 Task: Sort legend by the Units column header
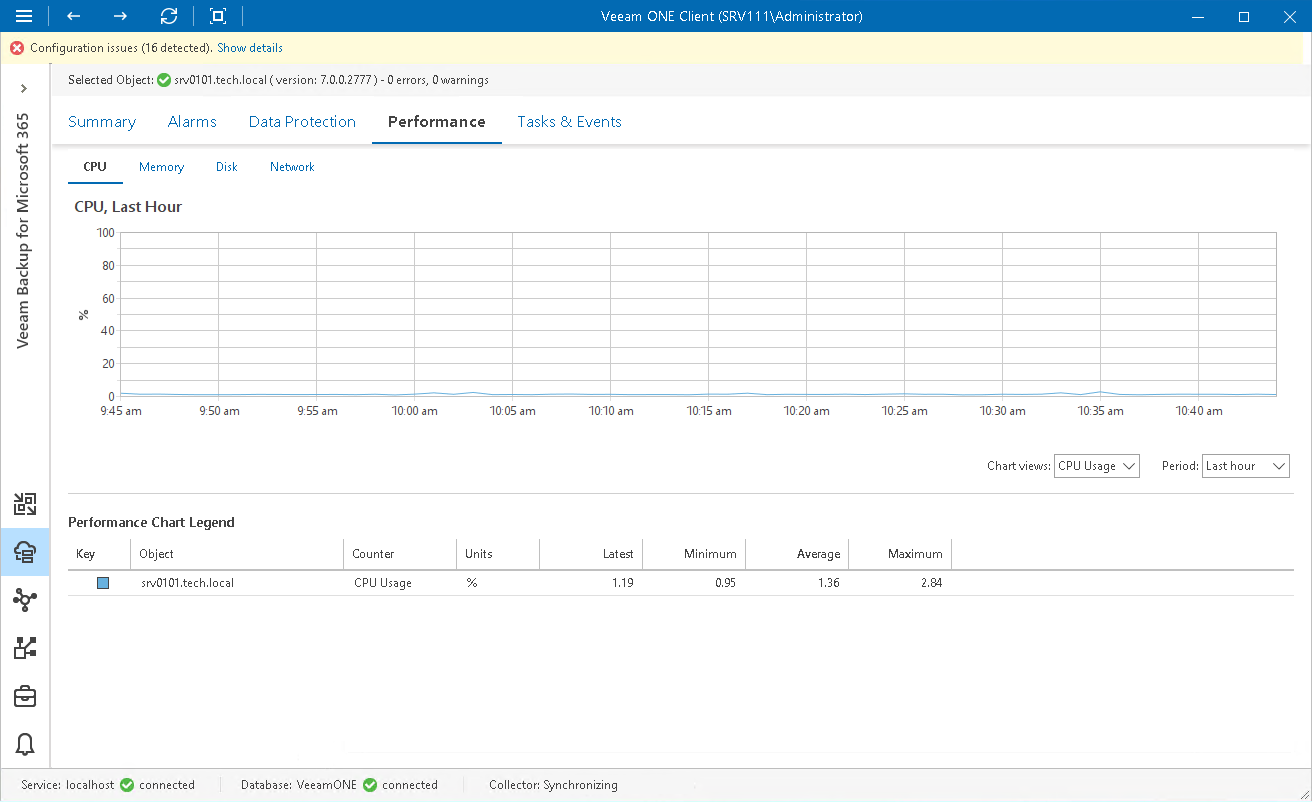click(498, 554)
